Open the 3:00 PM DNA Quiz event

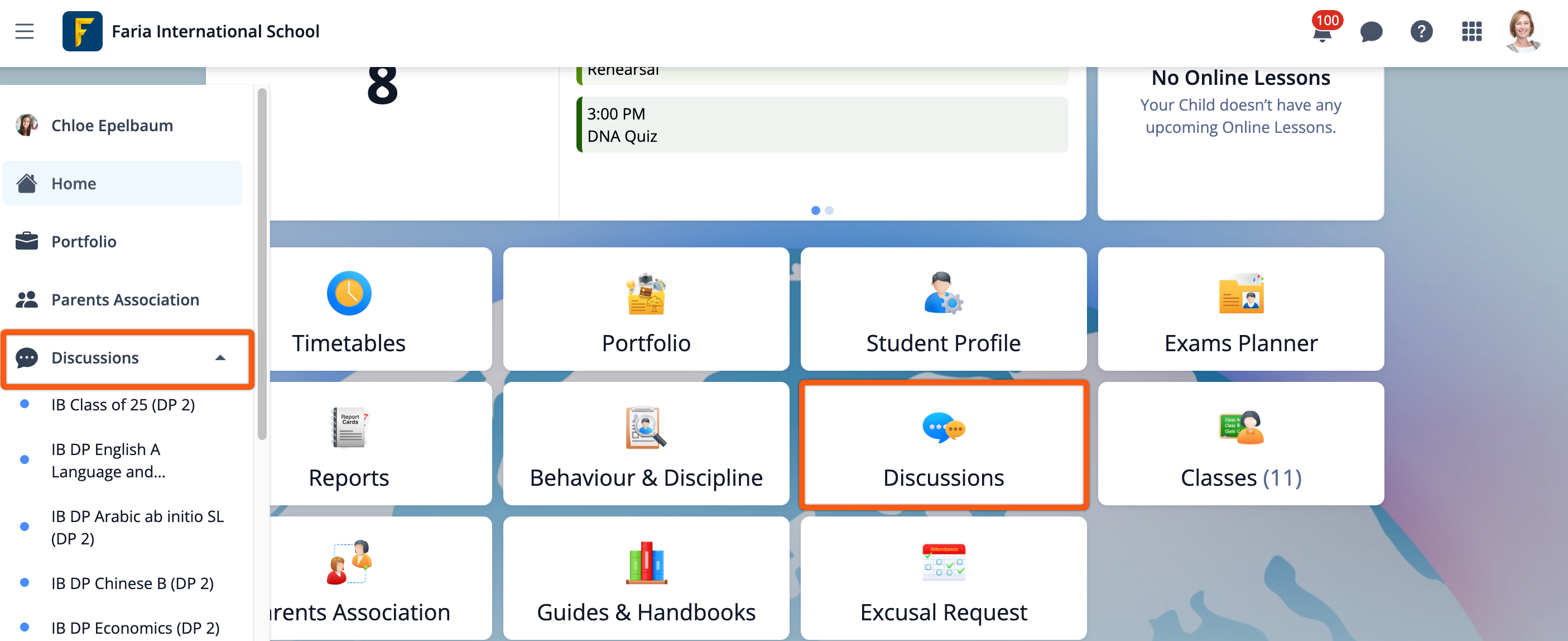pos(821,125)
